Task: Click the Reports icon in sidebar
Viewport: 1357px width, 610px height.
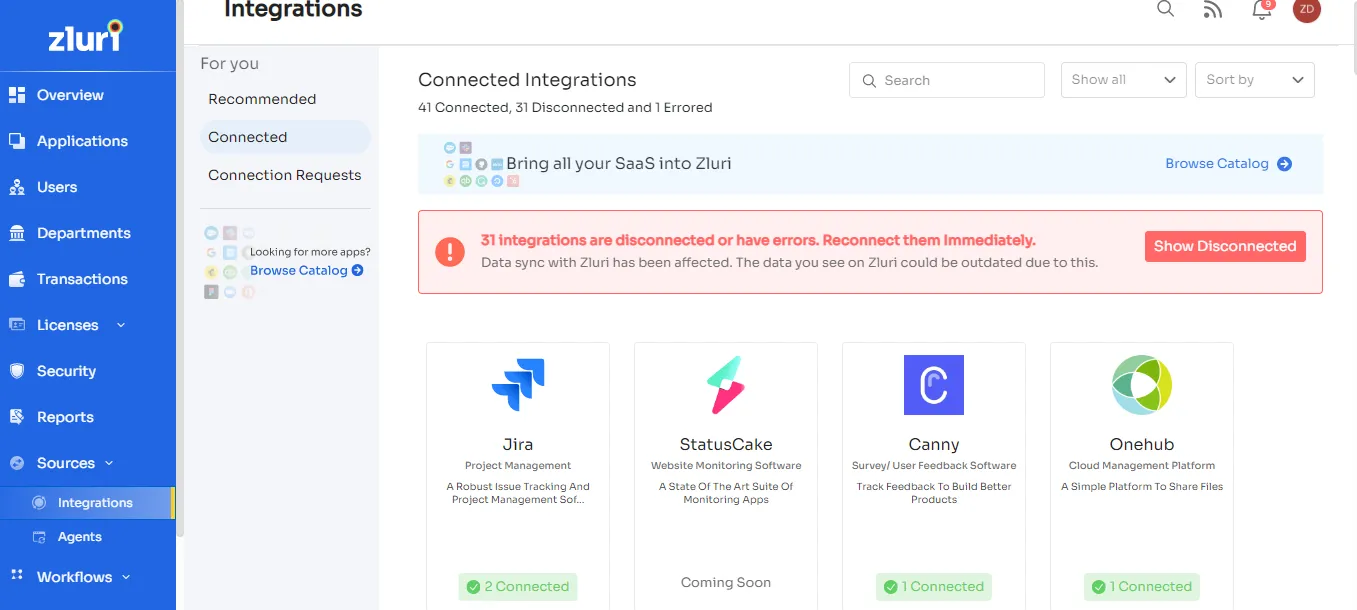Action: pos(17,417)
